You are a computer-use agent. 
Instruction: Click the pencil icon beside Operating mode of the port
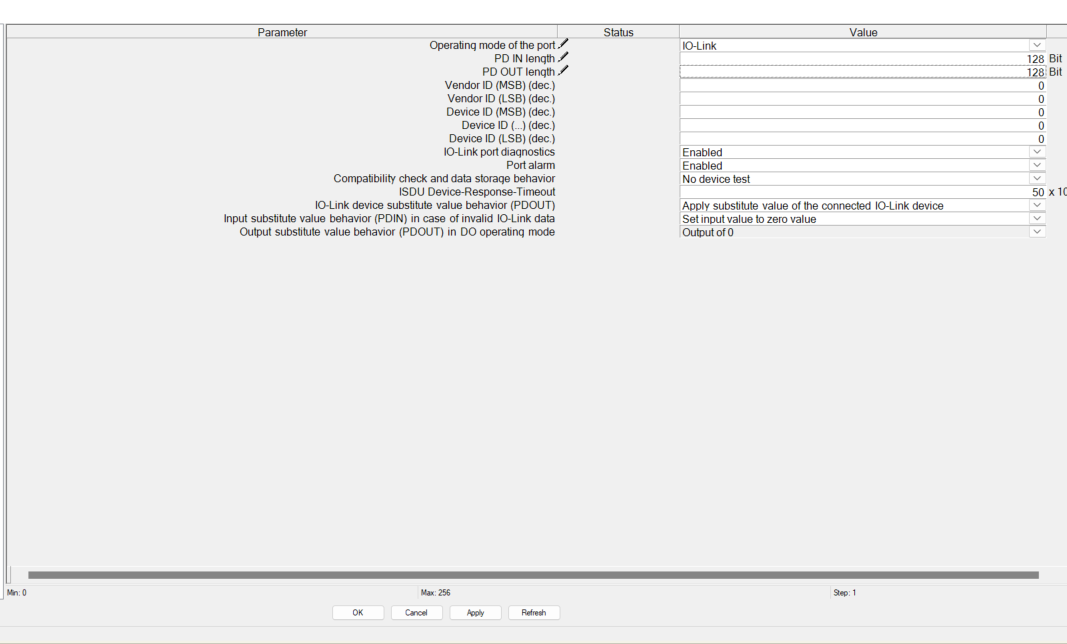[563, 44]
